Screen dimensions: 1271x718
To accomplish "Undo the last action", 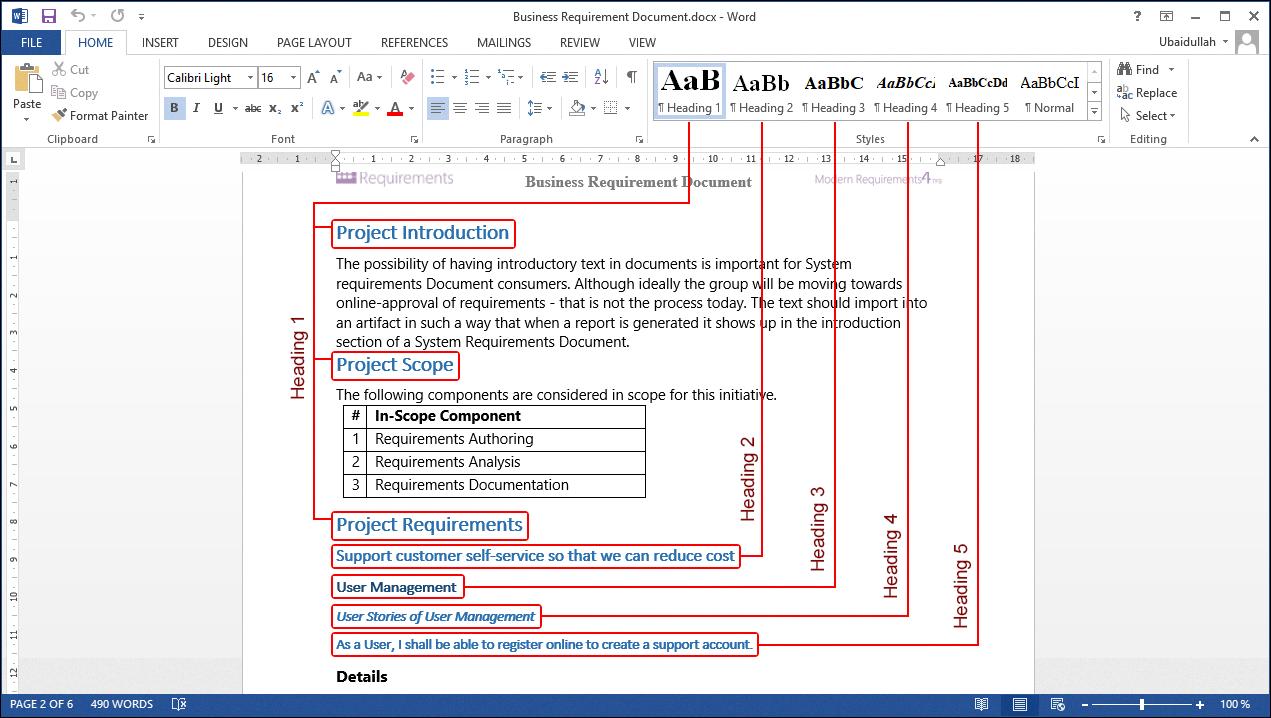I will (78, 16).
